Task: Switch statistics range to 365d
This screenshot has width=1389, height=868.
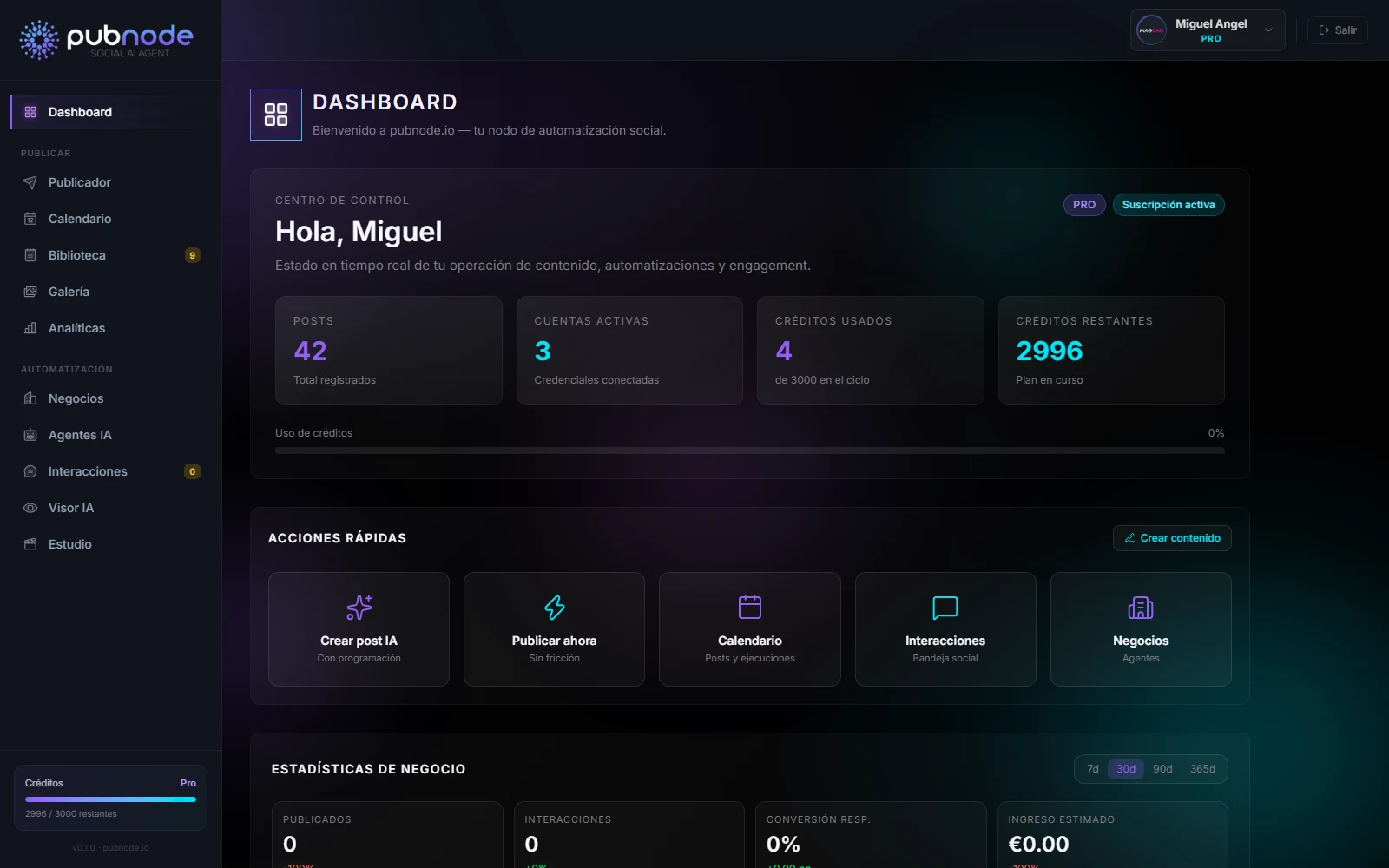Action: pyautogui.click(x=1202, y=769)
